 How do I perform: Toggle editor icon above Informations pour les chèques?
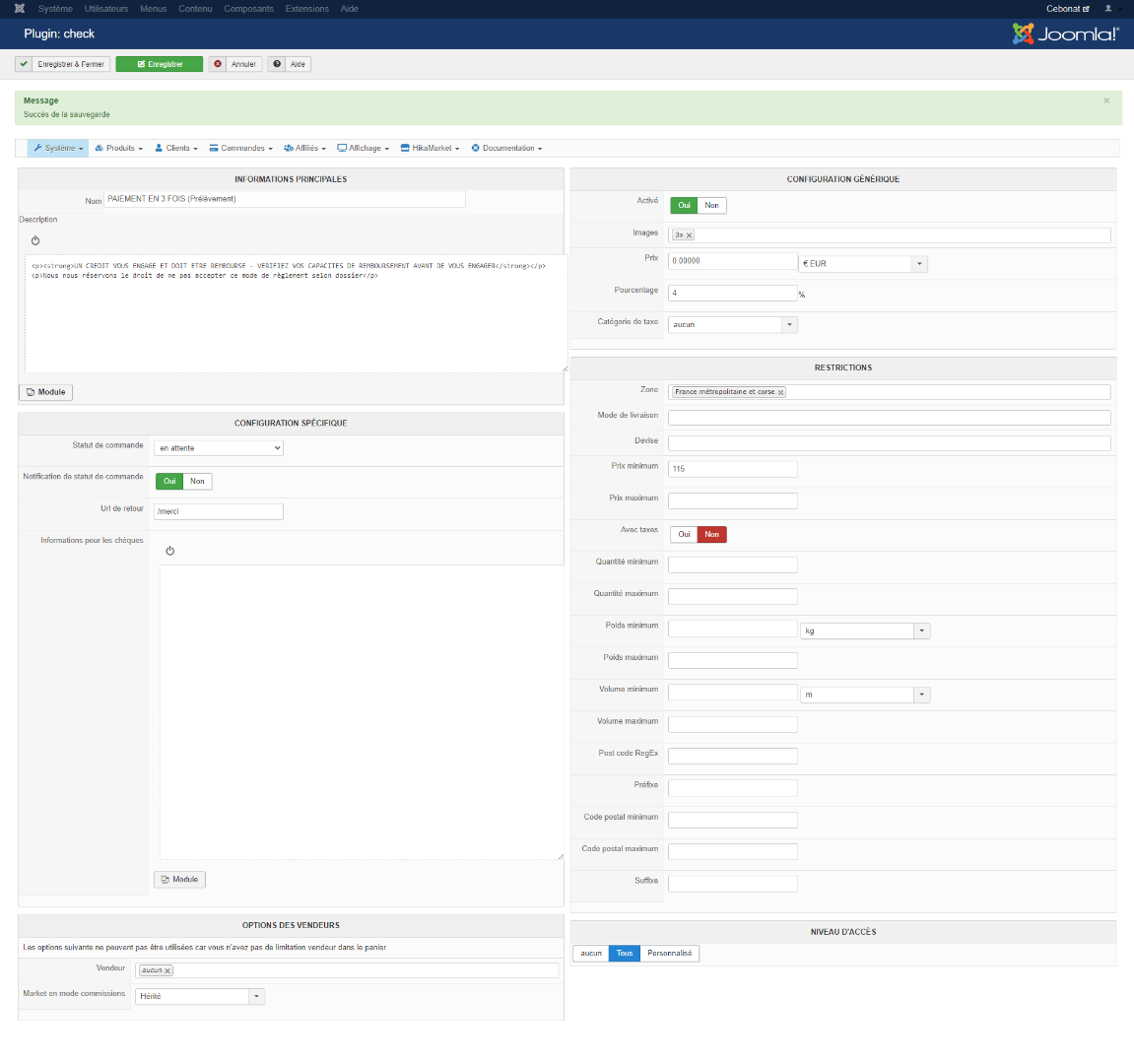tap(170, 551)
